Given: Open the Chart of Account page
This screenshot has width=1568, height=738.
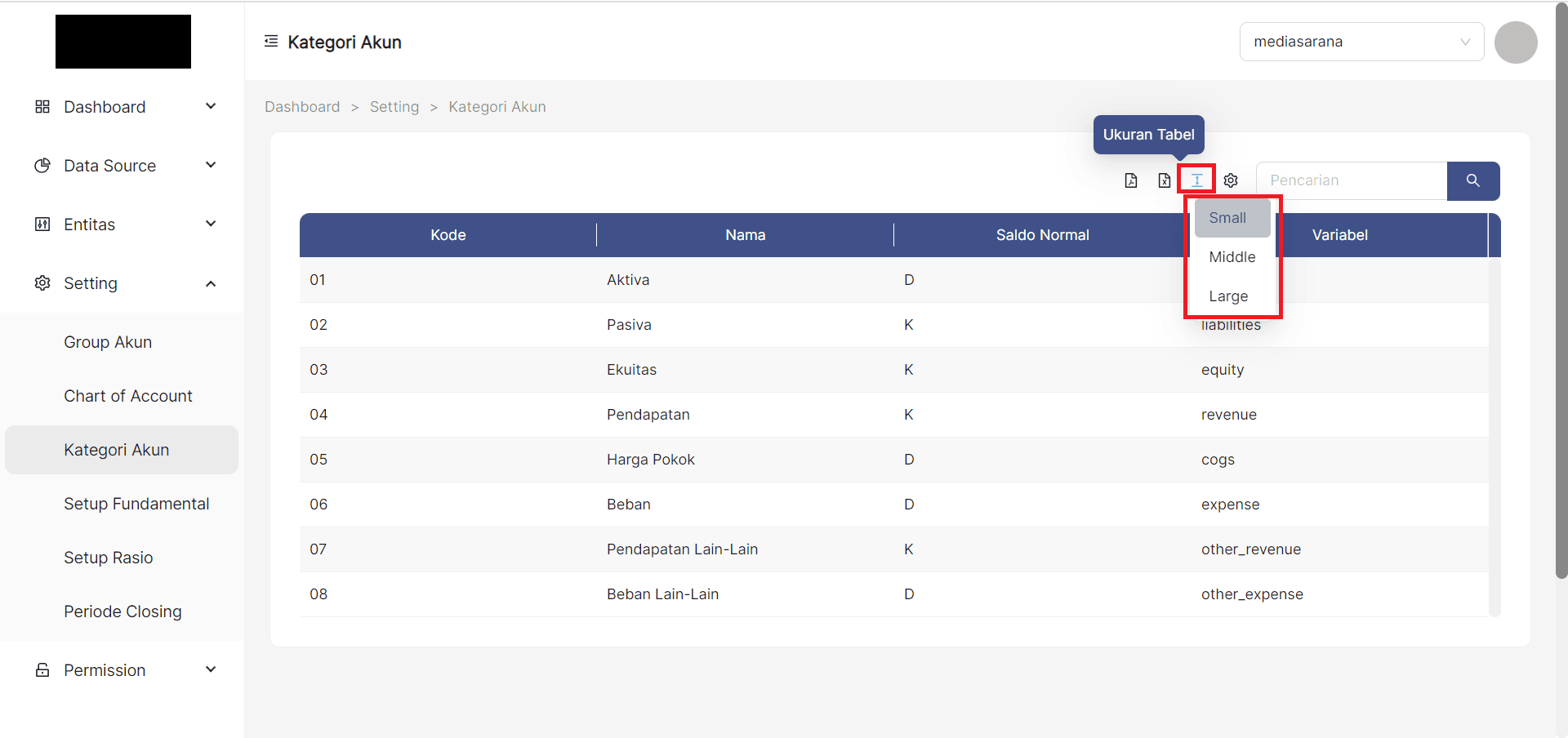Looking at the screenshot, I should pyautogui.click(x=127, y=395).
